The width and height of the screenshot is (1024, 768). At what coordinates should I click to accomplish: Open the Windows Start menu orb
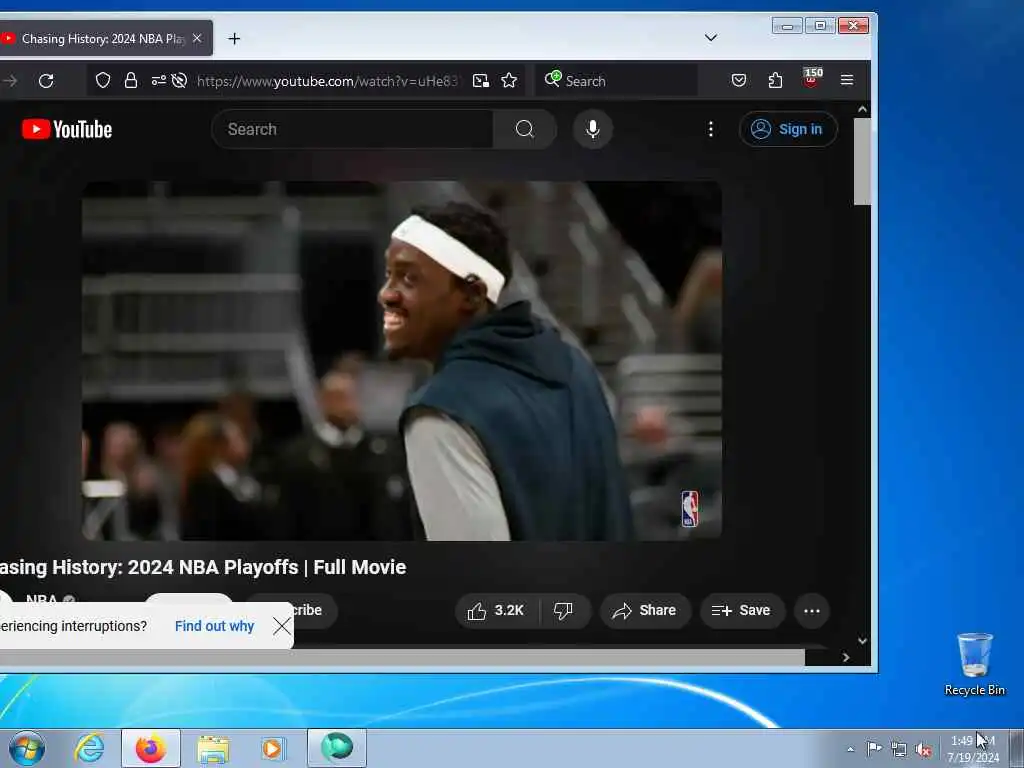pyautogui.click(x=27, y=748)
